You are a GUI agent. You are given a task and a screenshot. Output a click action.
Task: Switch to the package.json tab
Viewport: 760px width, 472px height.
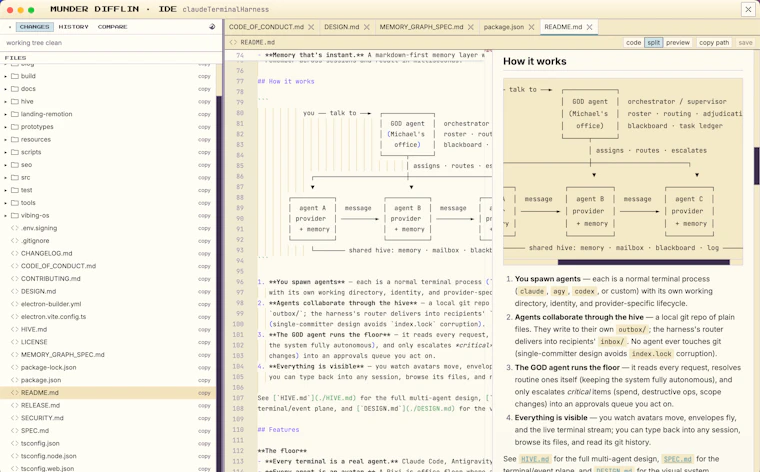pos(504,27)
